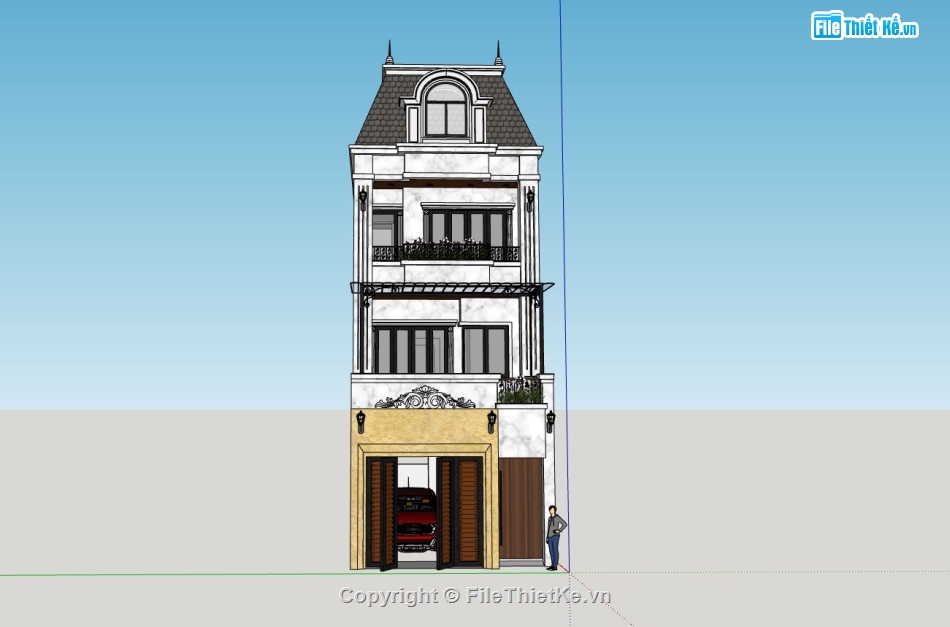The height and width of the screenshot is (627, 950).
Task: Select the red car inside the garage
Action: (416, 519)
